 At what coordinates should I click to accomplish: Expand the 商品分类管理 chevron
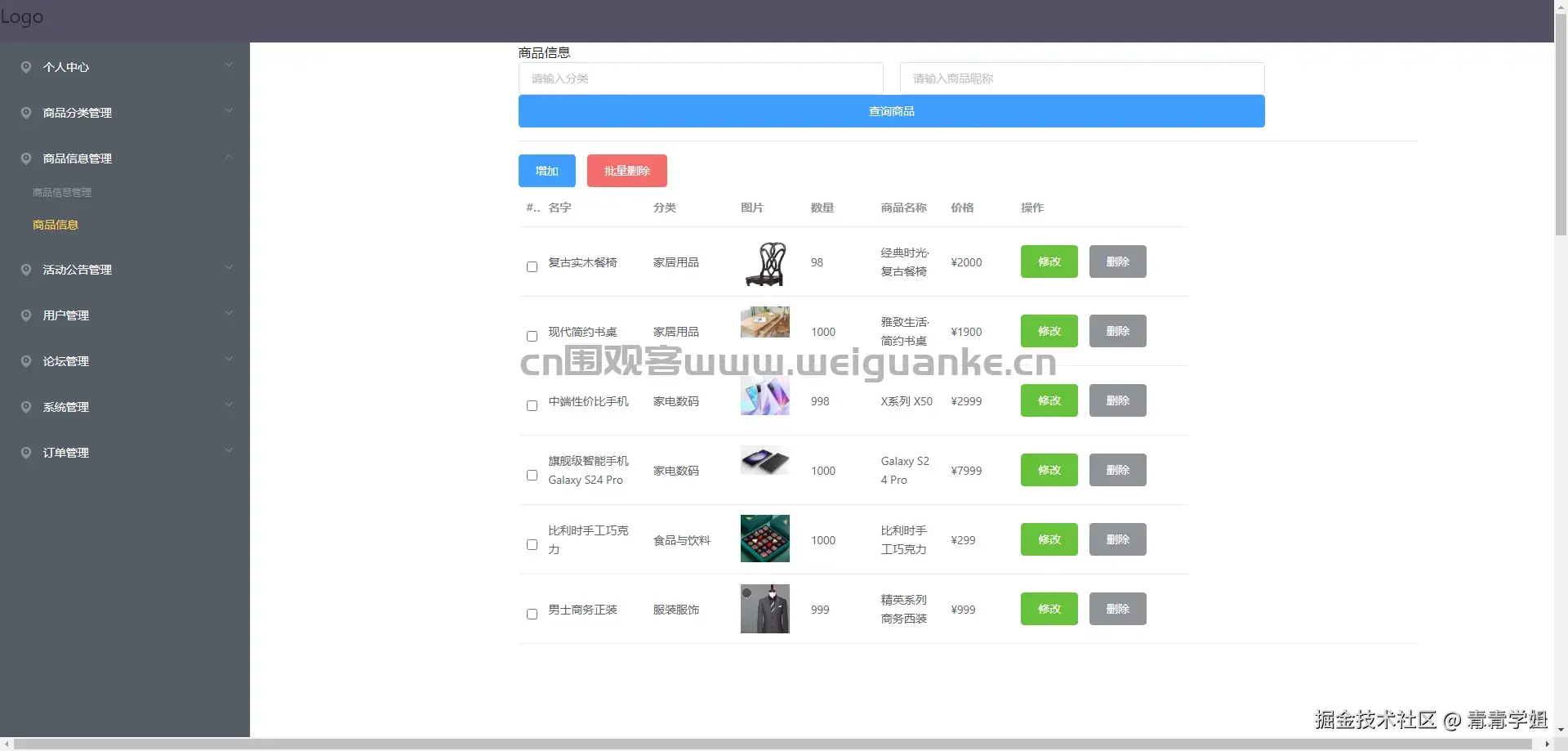click(x=229, y=110)
